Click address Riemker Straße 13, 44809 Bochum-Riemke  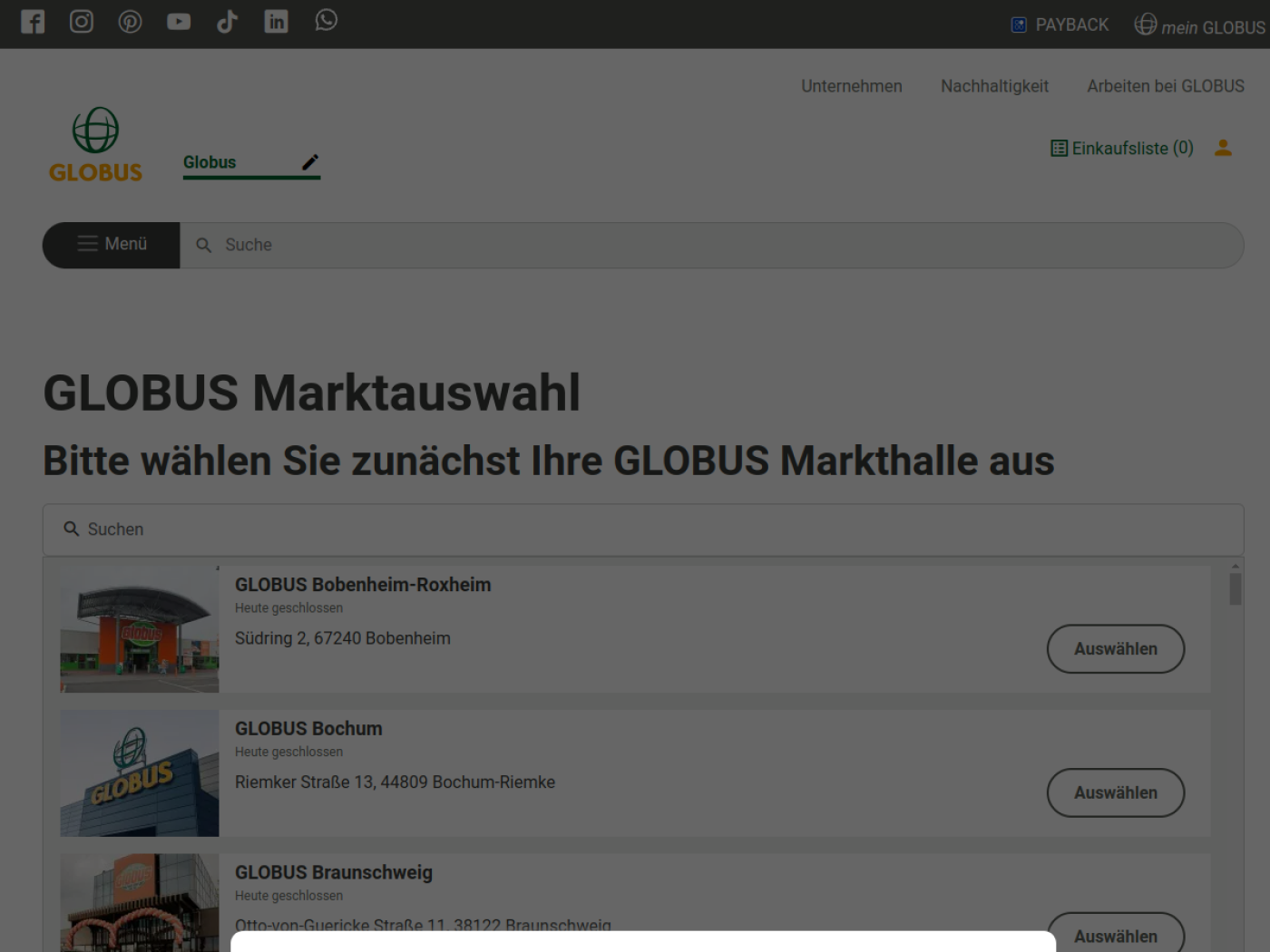[x=395, y=782]
